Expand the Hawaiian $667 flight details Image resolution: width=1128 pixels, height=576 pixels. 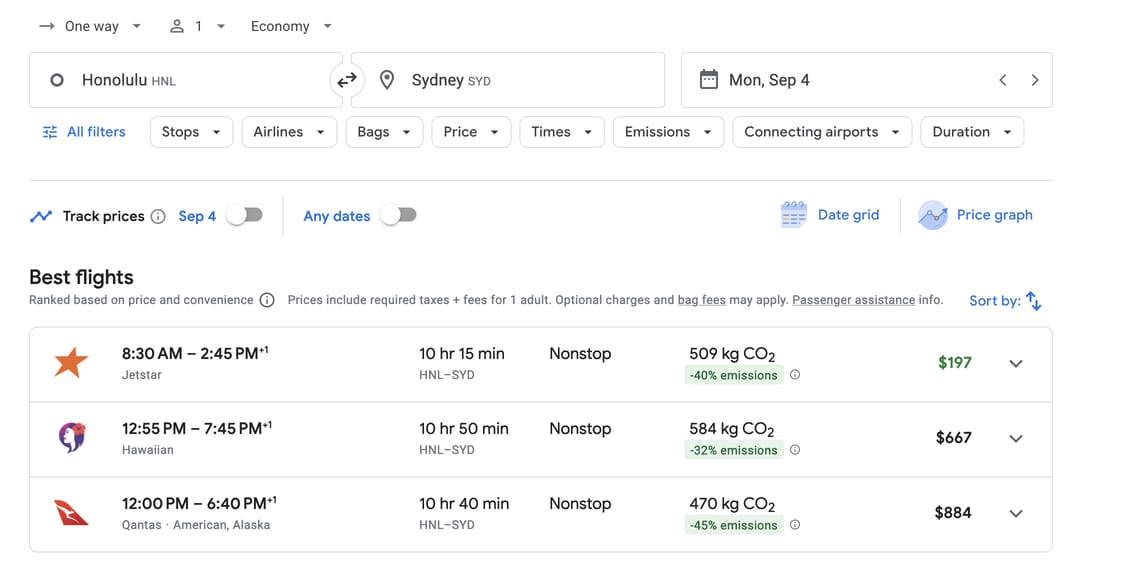click(1016, 438)
